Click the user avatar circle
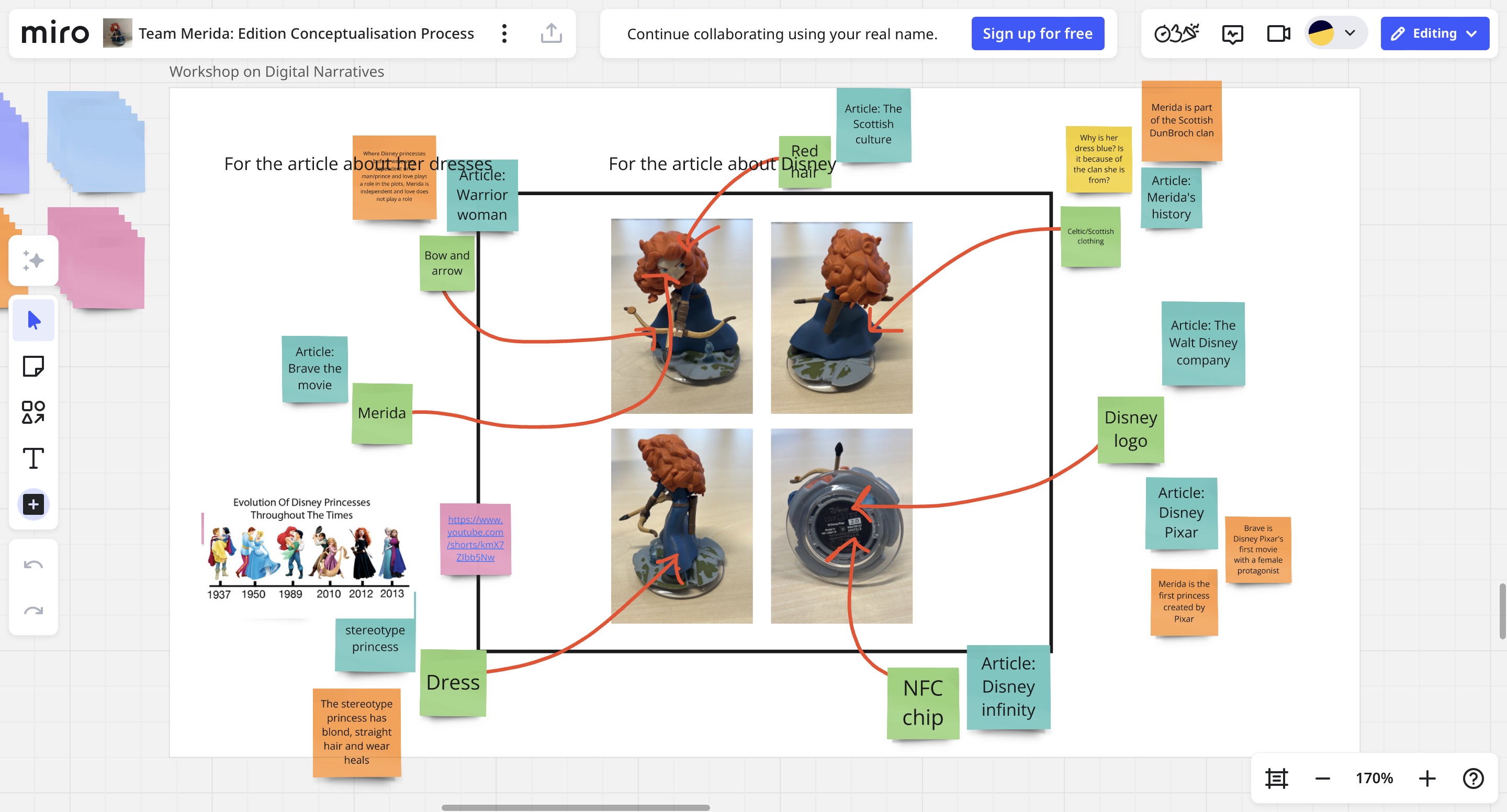Screen dimensions: 1507x812 [1320, 33]
